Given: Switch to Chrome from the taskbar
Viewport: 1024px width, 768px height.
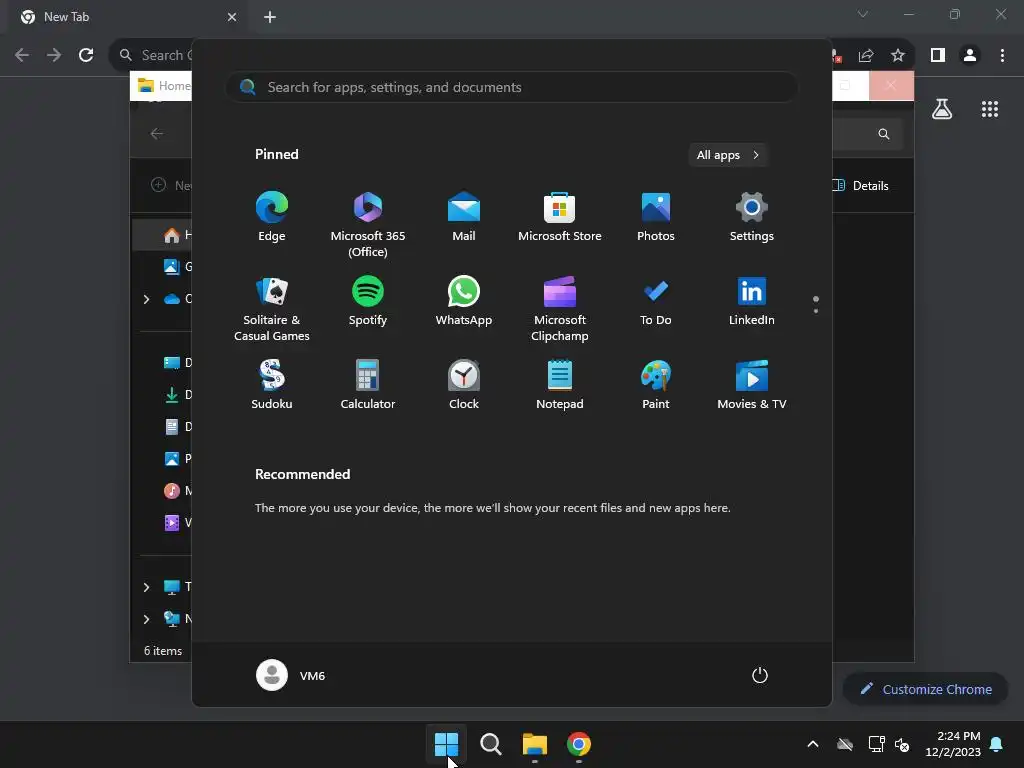Looking at the screenshot, I should (579, 744).
